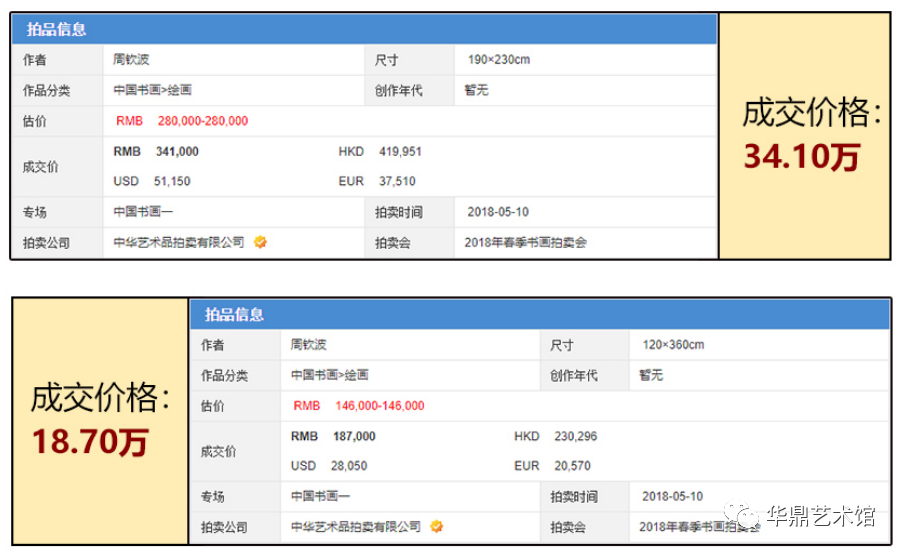Click the verified badge beside the 190×230cm lot's auction company
This screenshot has width=905, height=556.
click(260, 242)
